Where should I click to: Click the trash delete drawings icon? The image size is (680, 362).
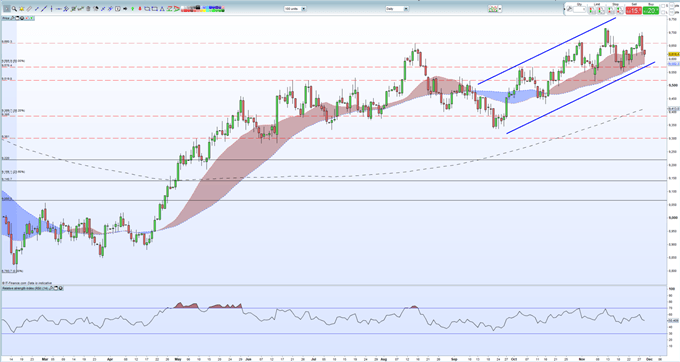coord(88,9)
